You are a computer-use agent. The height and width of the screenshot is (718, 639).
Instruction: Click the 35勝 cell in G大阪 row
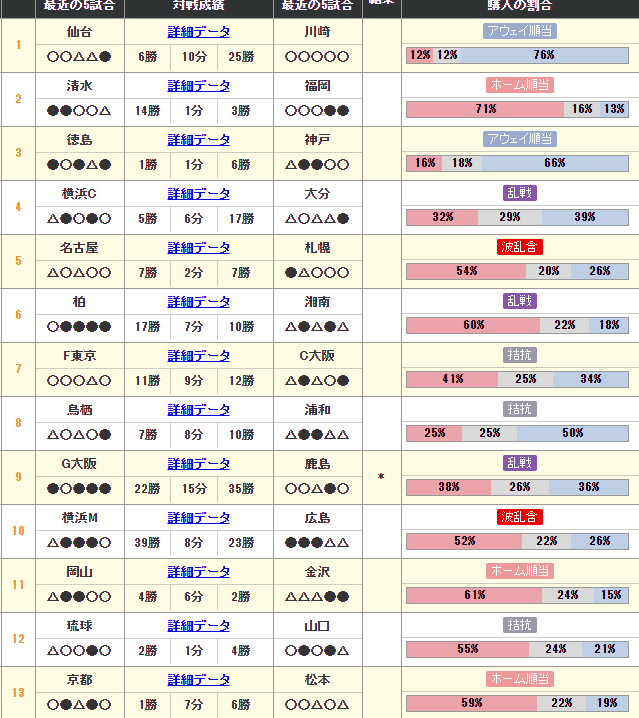241,489
